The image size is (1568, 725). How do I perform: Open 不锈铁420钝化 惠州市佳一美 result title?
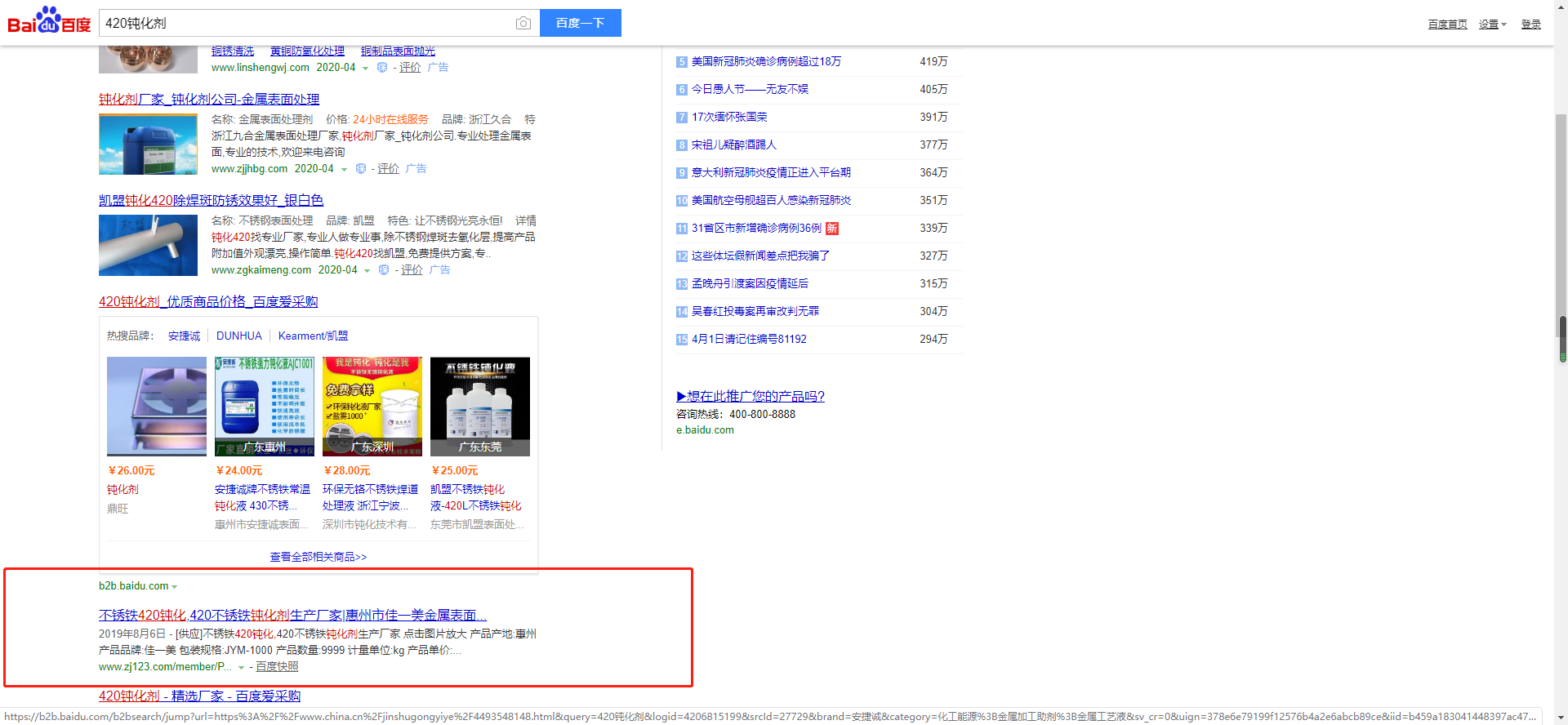tap(293, 615)
